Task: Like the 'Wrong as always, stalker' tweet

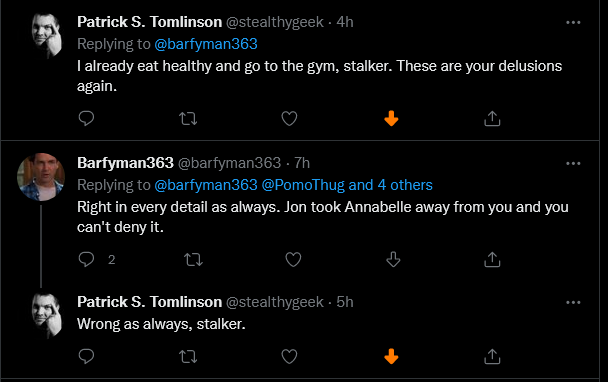Action: pyautogui.click(x=289, y=356)
